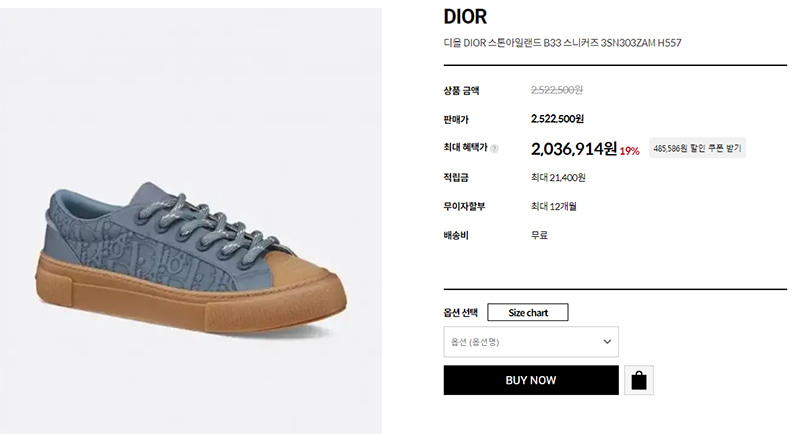Get the 485,586원 discount coupon
Viewport: 800px width, 434px height.
697,148
